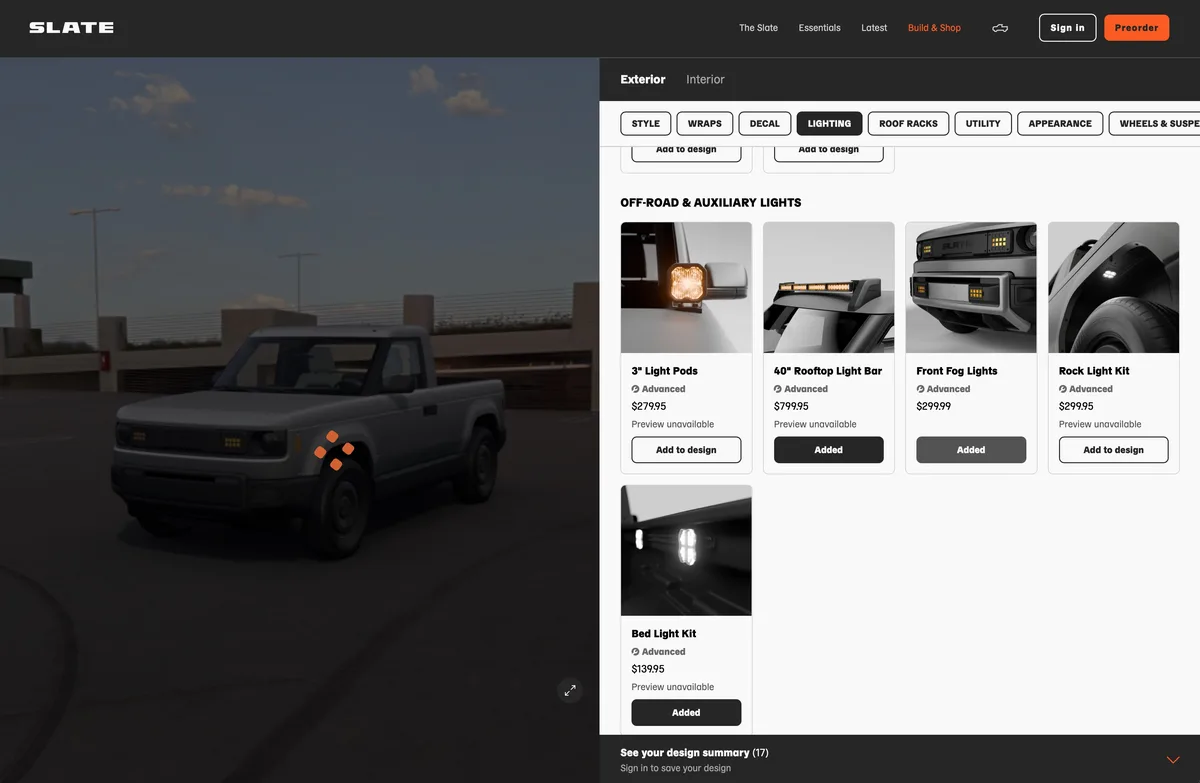Open the Front Fog Lights image
Image resolution: width=1200 pixels, height=783 pixels.
coord(971,288)
